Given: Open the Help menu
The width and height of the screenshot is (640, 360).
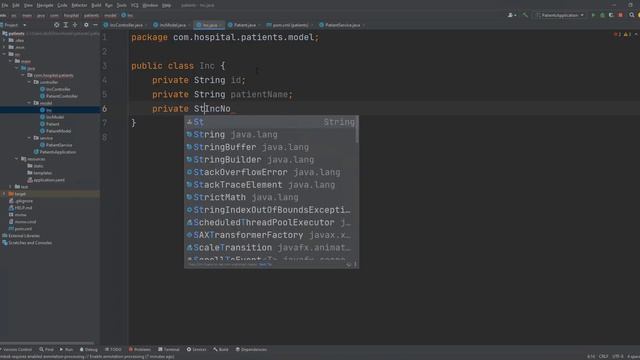Looking at the screenshot, I should tap(167, 5).
